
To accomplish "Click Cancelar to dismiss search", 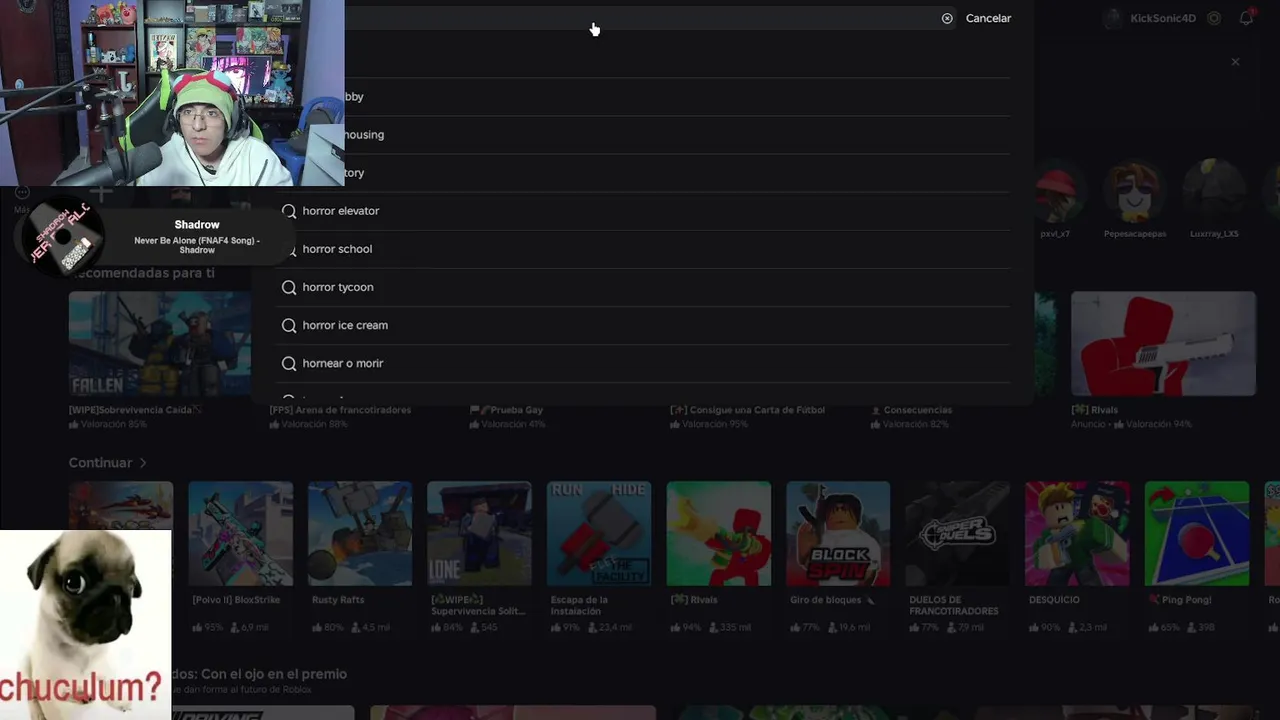I will pos(988,18).
